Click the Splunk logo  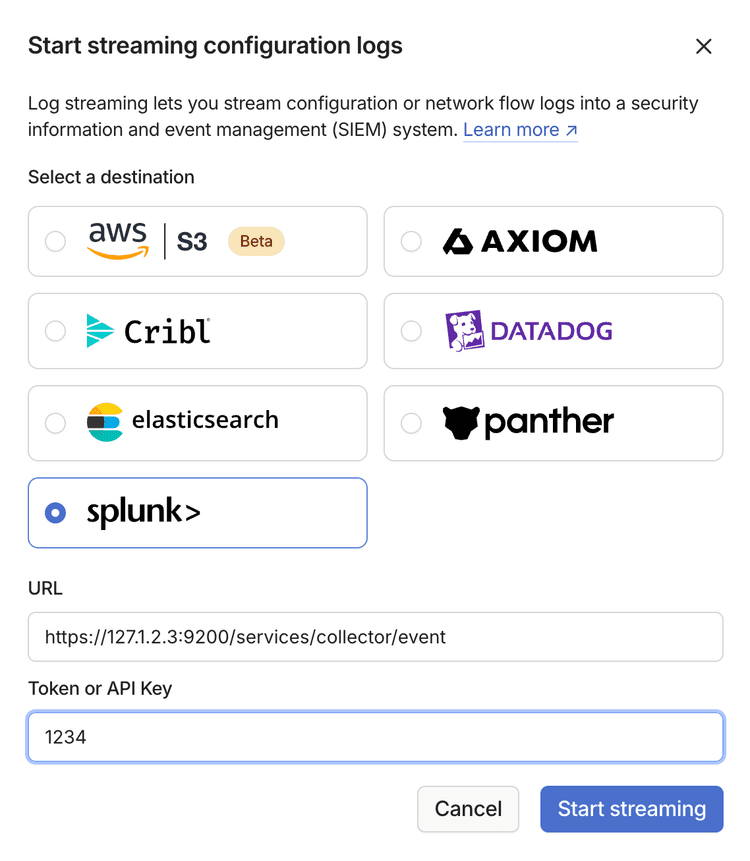click(x=143, y=512)
